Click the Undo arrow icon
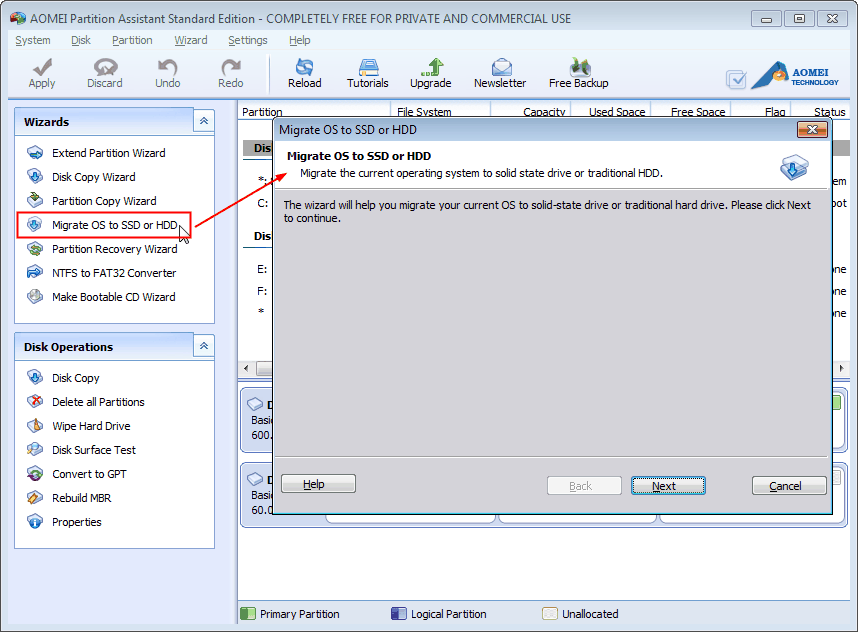The width and height of the screenshot is (858, 632). pyautogui.click(x=167, y=68)
